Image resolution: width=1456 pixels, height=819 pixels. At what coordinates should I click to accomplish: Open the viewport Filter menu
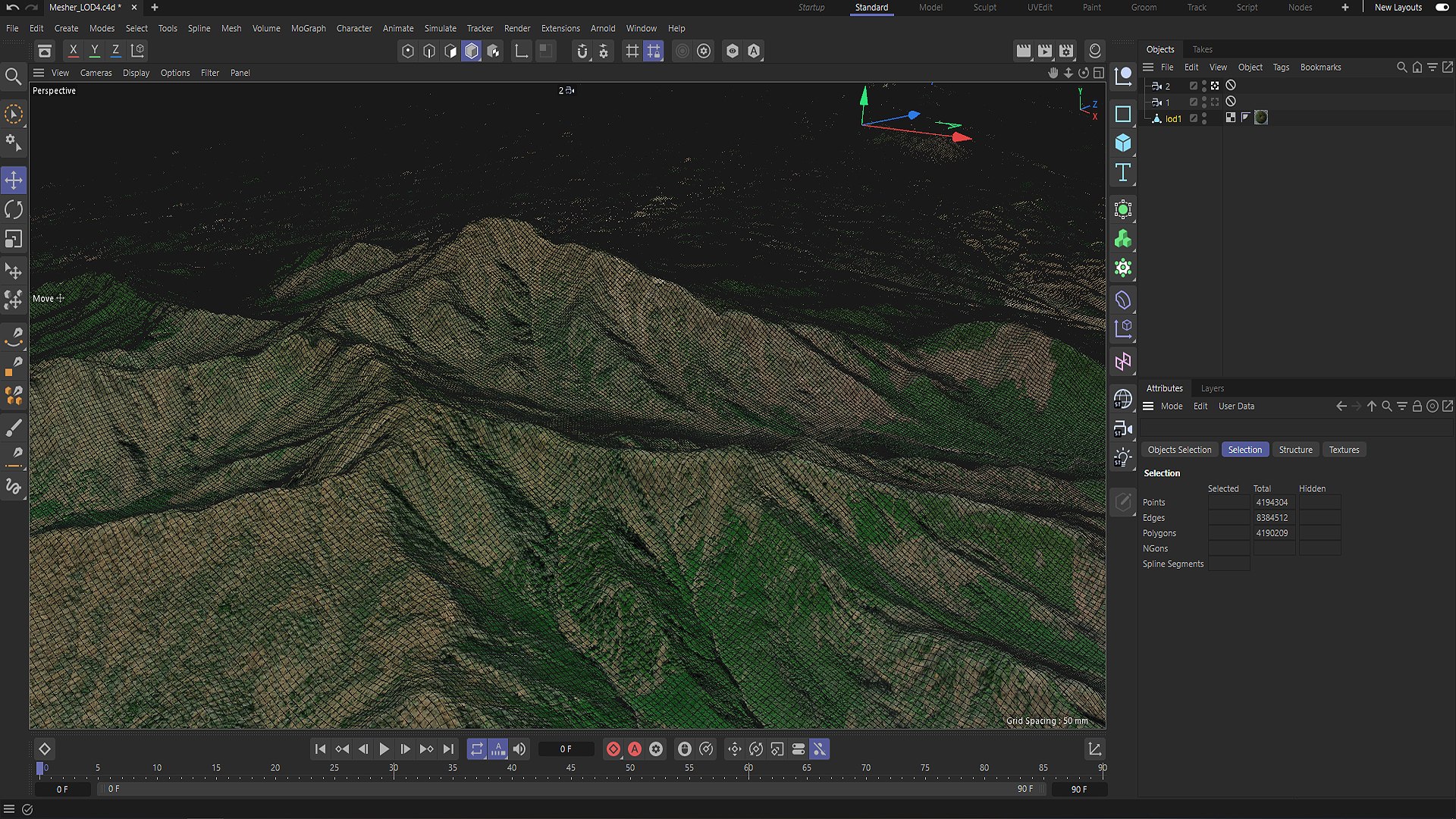pos(210,73)
